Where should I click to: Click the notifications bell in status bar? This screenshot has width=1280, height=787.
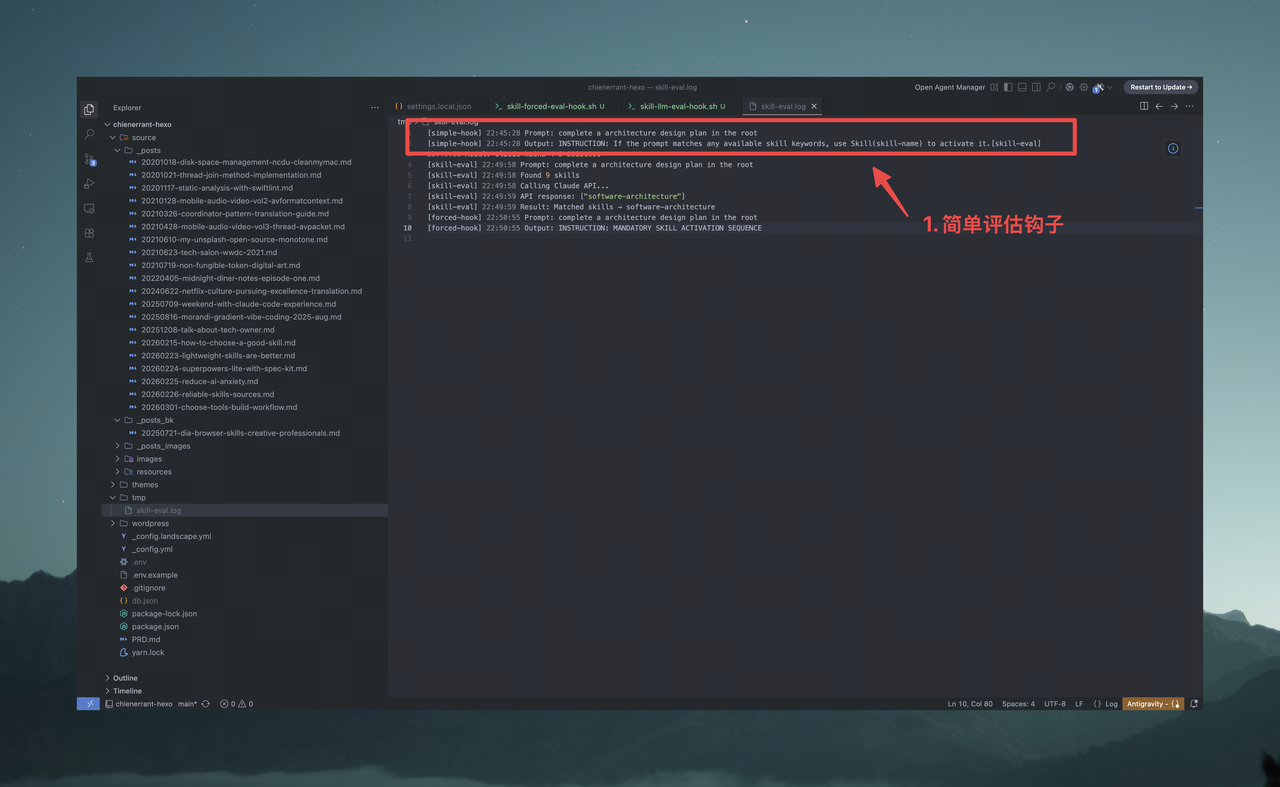(x=1194, y=704)
